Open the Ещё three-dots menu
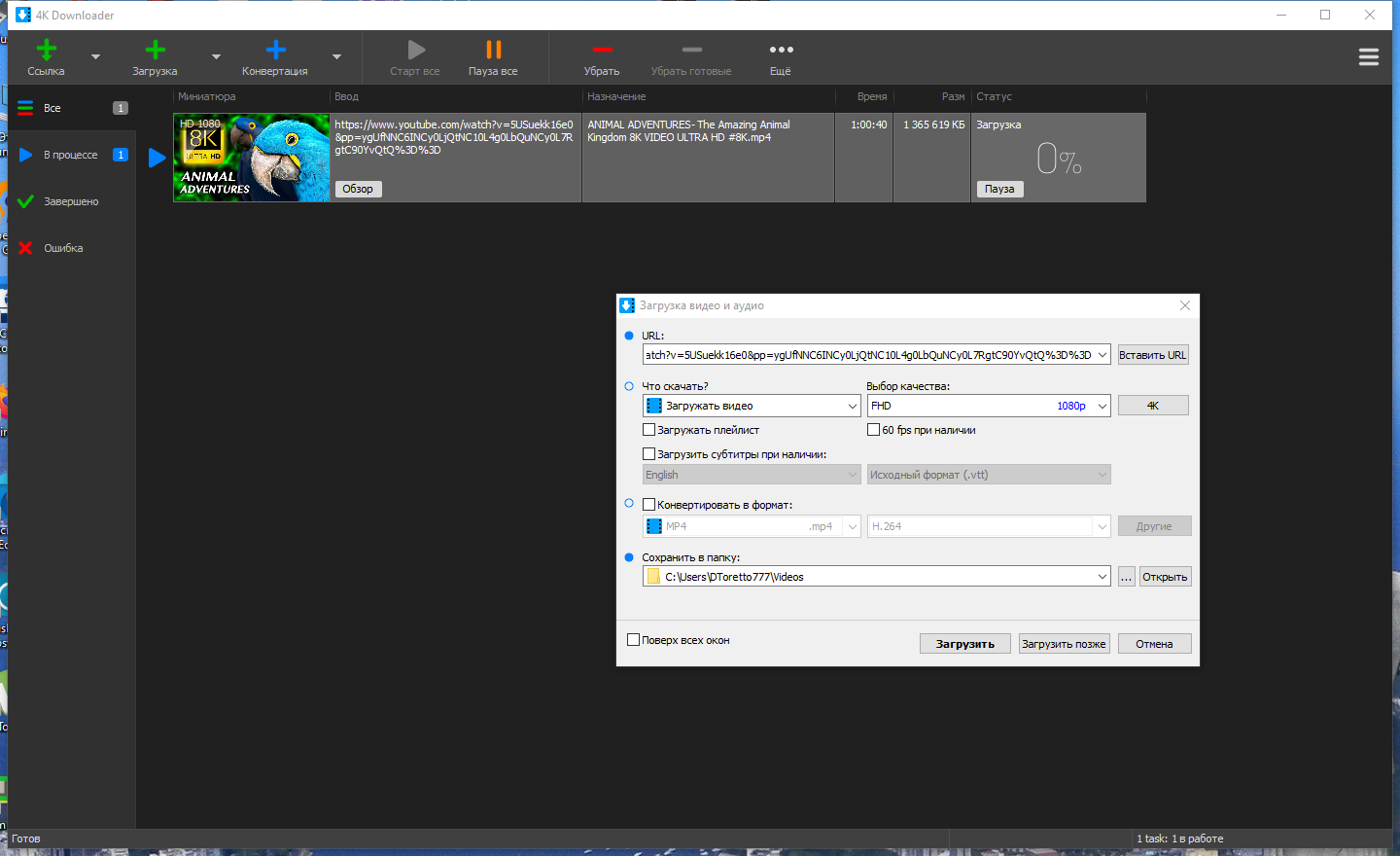 (x=781, y=50)
